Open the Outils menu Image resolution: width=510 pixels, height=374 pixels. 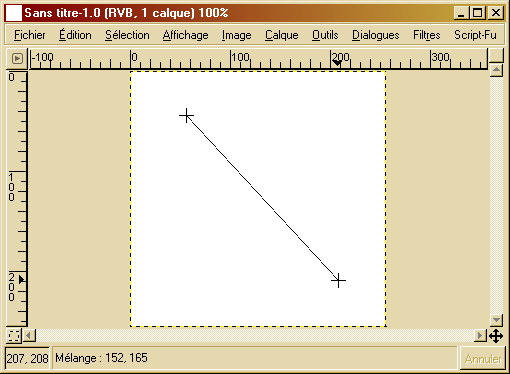pos(325,35)
